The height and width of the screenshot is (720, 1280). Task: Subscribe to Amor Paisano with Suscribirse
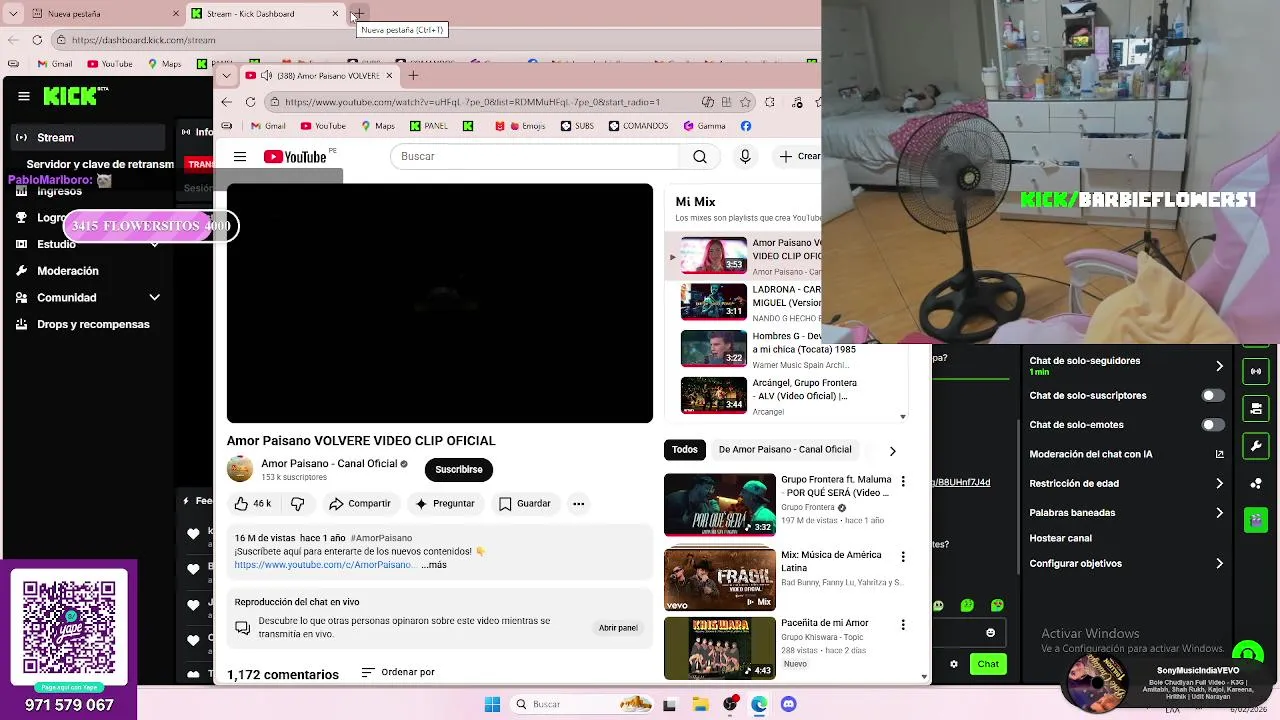459,469
